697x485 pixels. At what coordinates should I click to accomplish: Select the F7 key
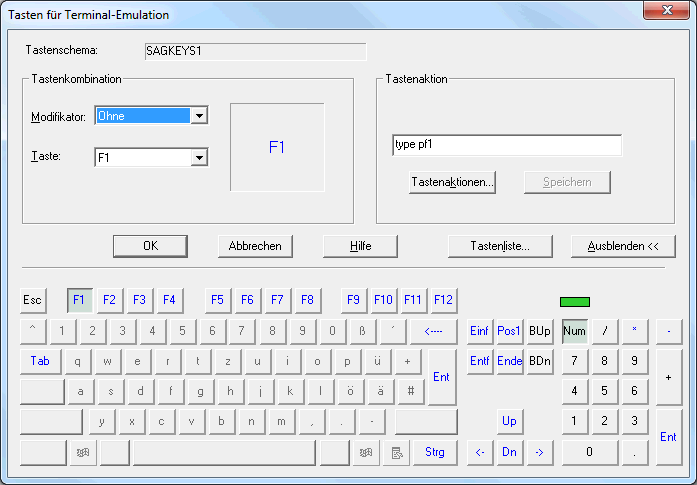tap(277, 300)
